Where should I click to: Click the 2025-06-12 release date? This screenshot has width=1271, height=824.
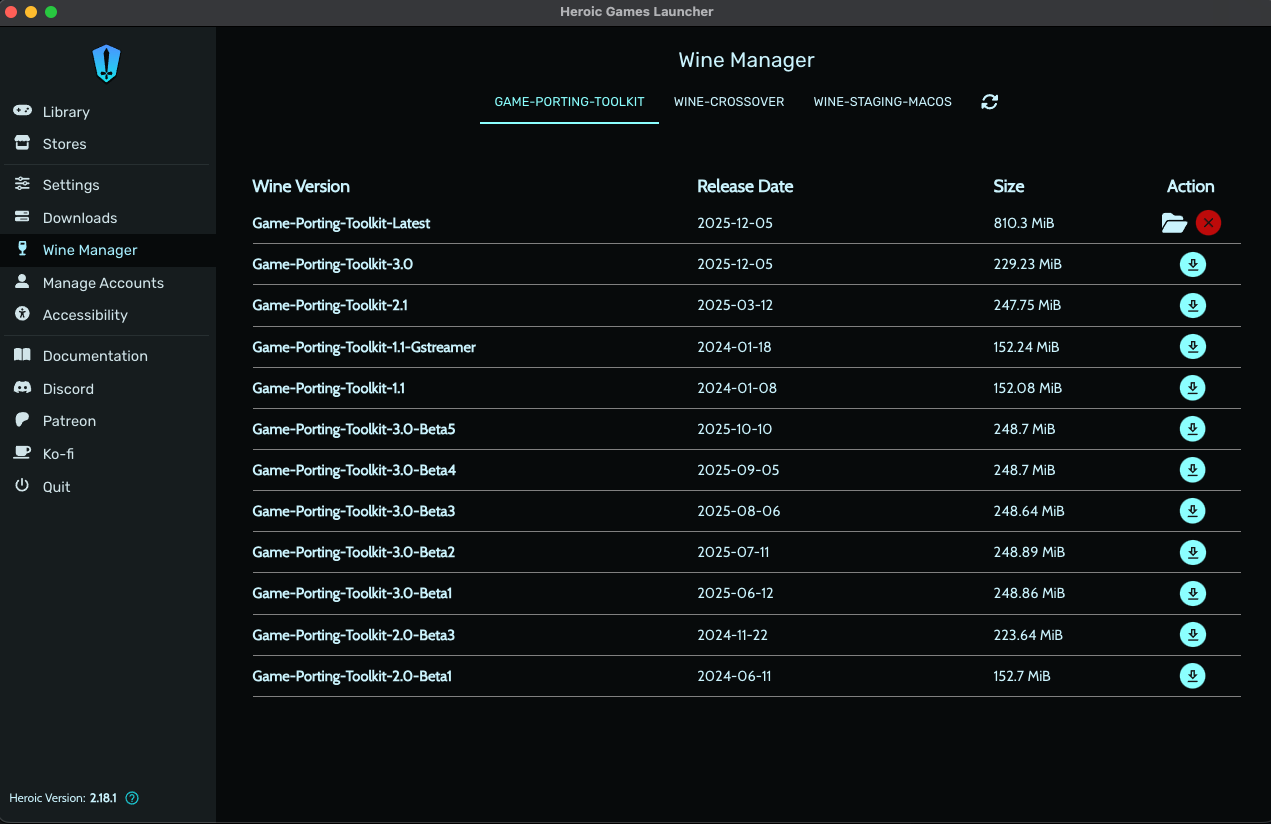point(735,593)
